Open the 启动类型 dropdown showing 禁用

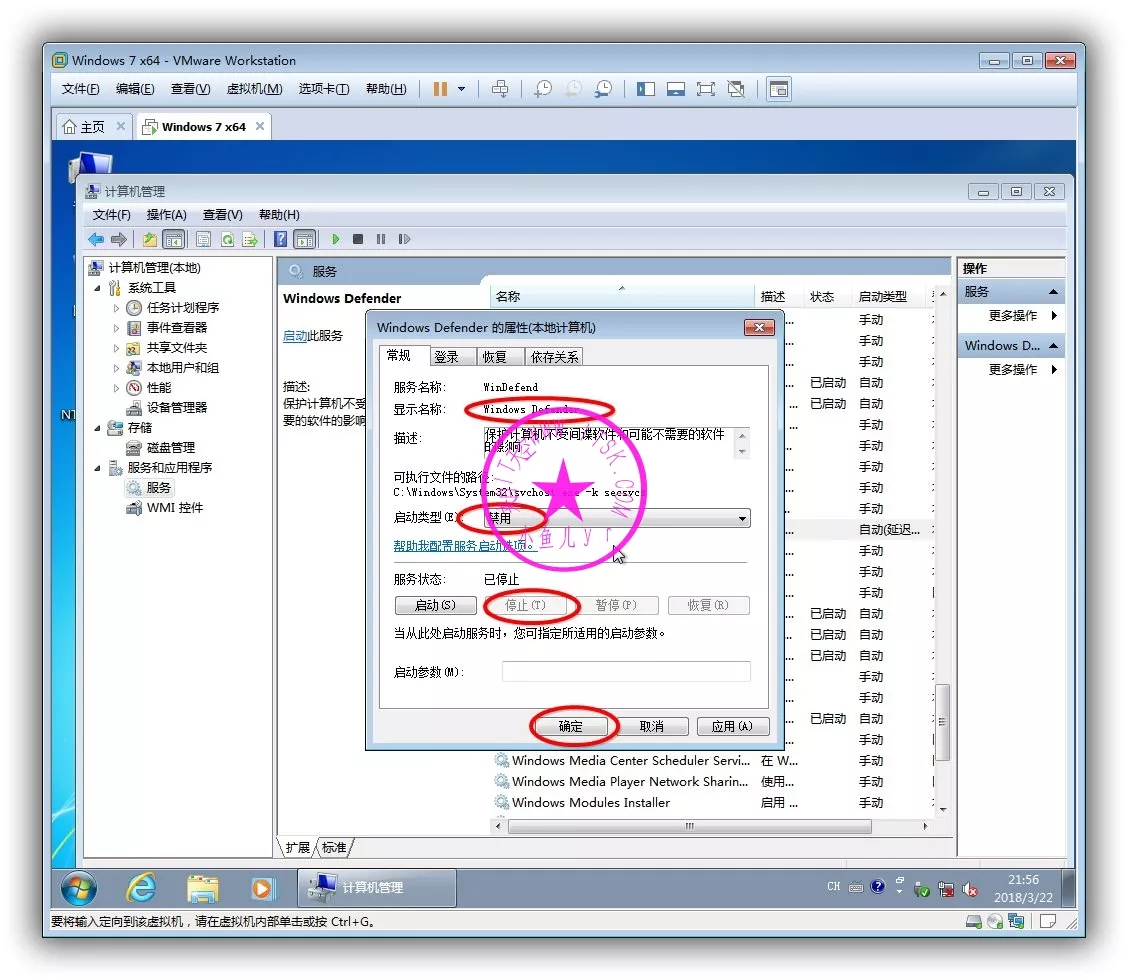[616, 518]
